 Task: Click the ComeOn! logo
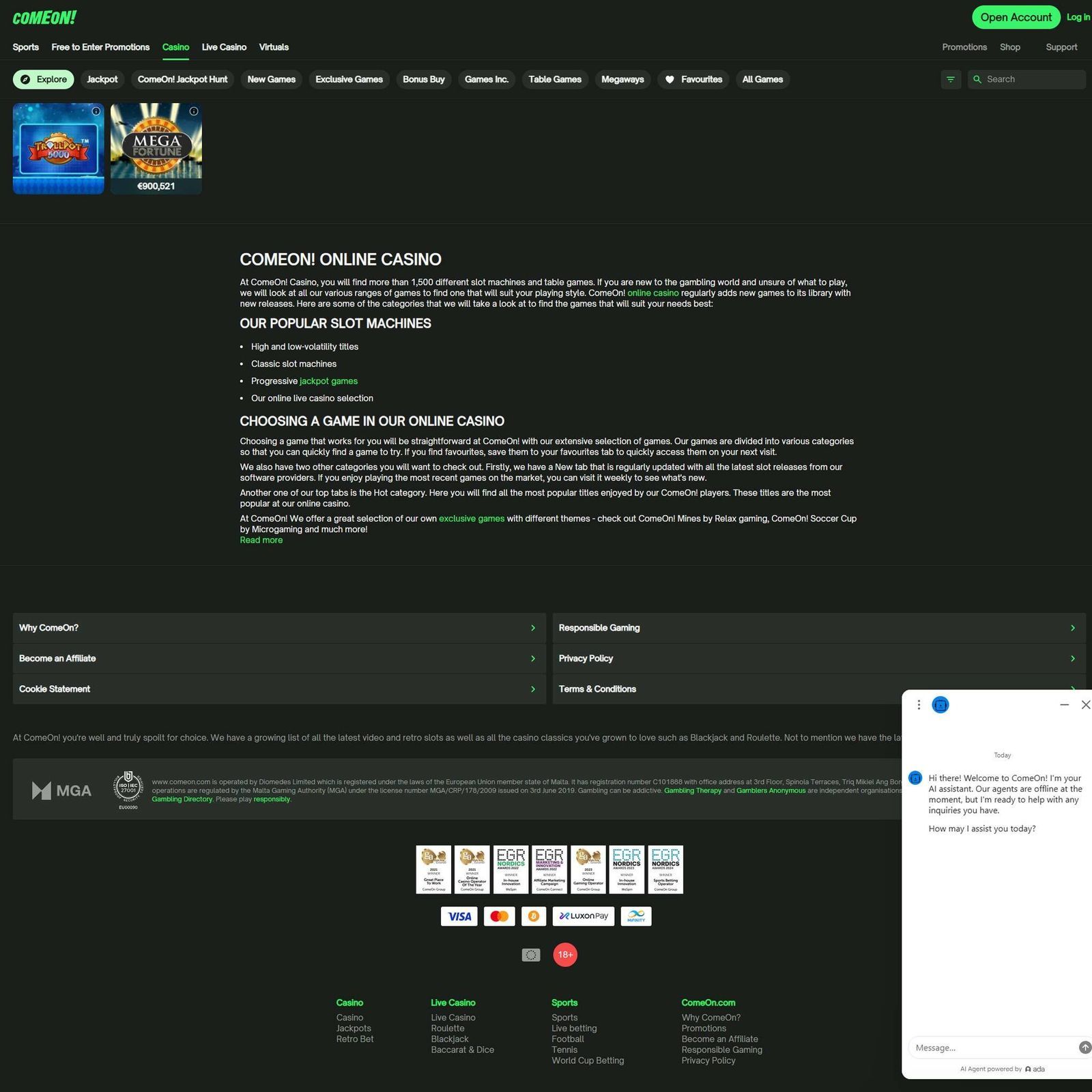coord(44,18)
